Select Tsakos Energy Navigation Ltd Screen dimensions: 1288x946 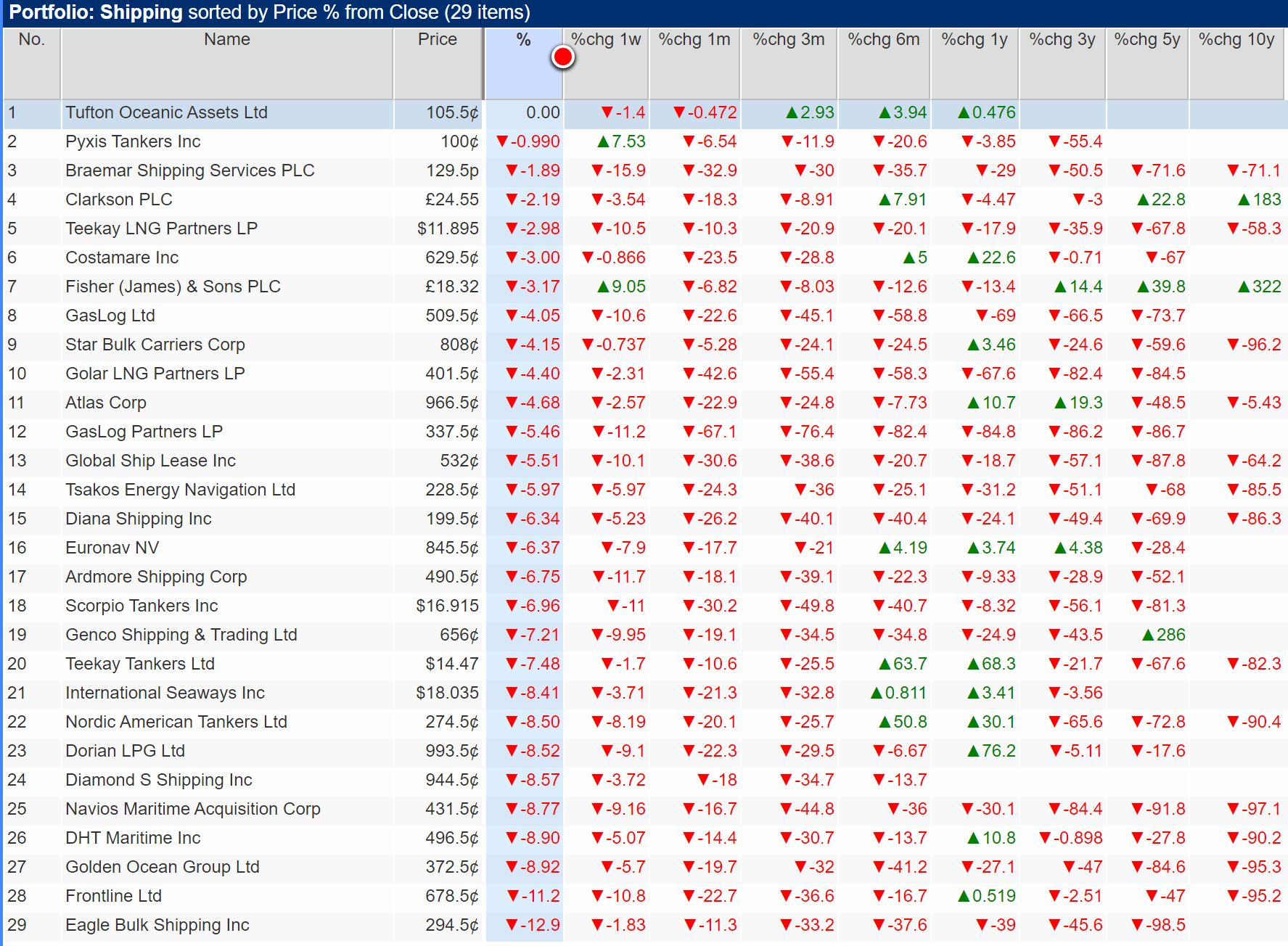tap(181, 490)
